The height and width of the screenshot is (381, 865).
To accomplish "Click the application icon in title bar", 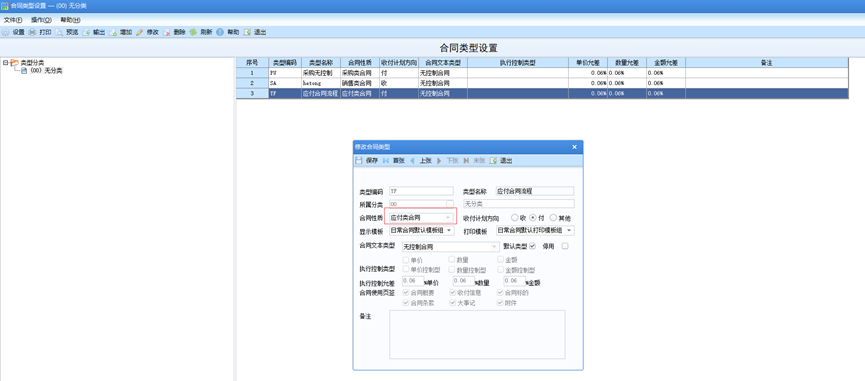I will coord(4,6).
